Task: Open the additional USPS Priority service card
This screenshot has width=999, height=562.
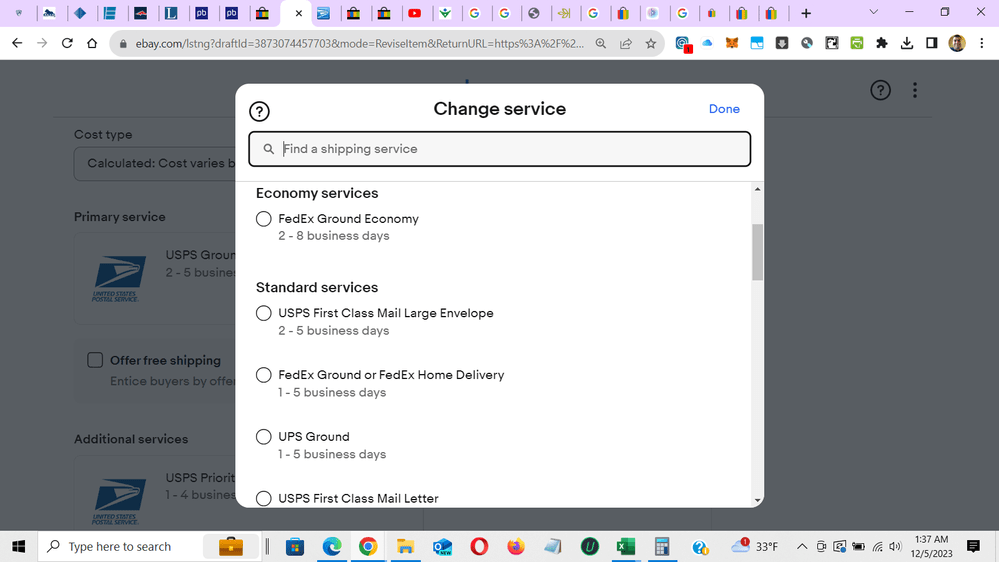Action: (155, 493)
